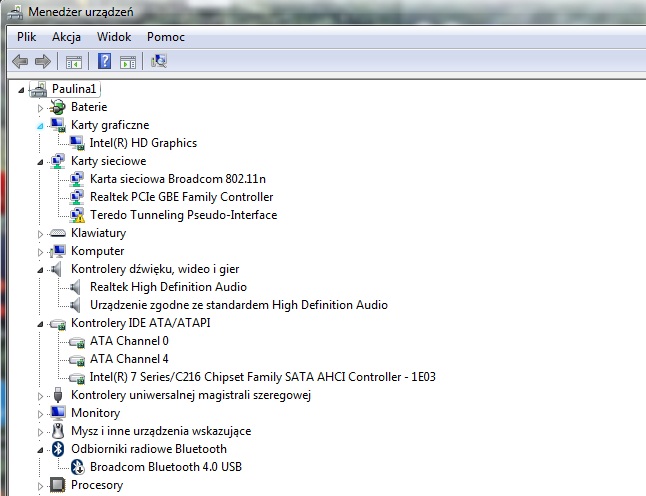Select the Paulina1 computer icon
Screen dimensions: 646x496
pyautogui.click(x=38, y=89)
